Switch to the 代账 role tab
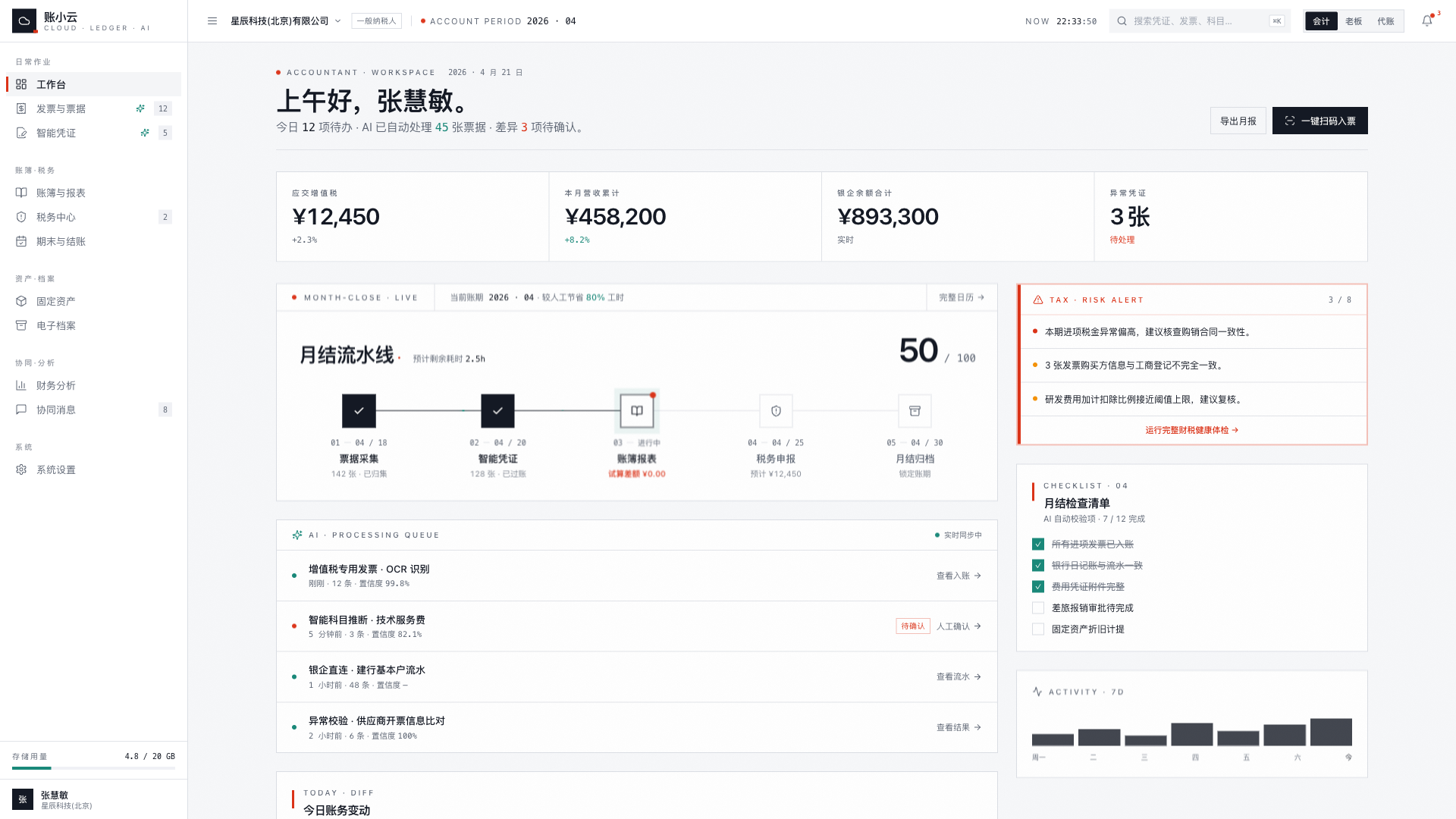 [x=1385, y=21]
